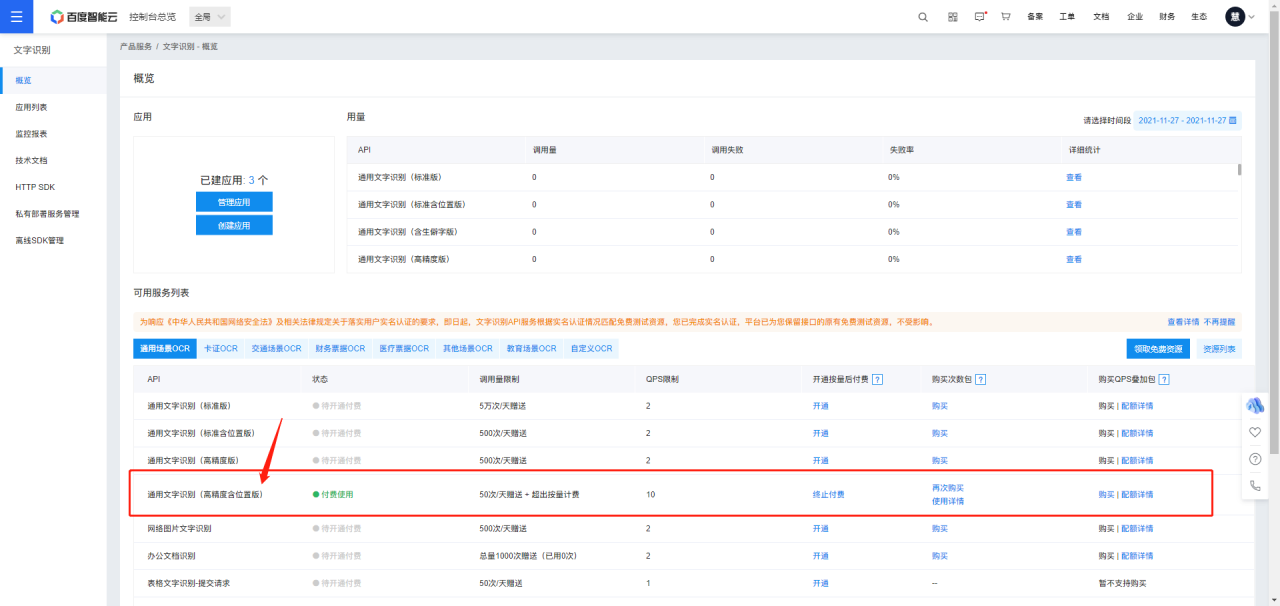
Task: Open 配额详情 for 通用文字识别（标准版）
Action: coord(1137,406)
